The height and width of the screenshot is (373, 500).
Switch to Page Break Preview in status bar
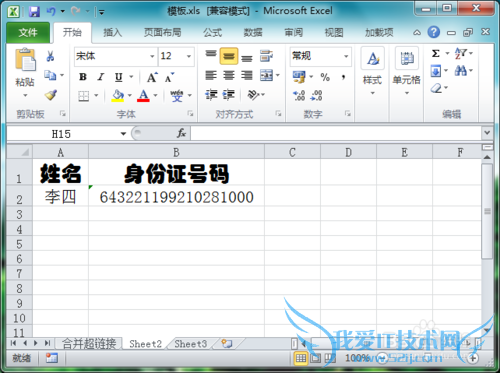(x=330, y=358)
